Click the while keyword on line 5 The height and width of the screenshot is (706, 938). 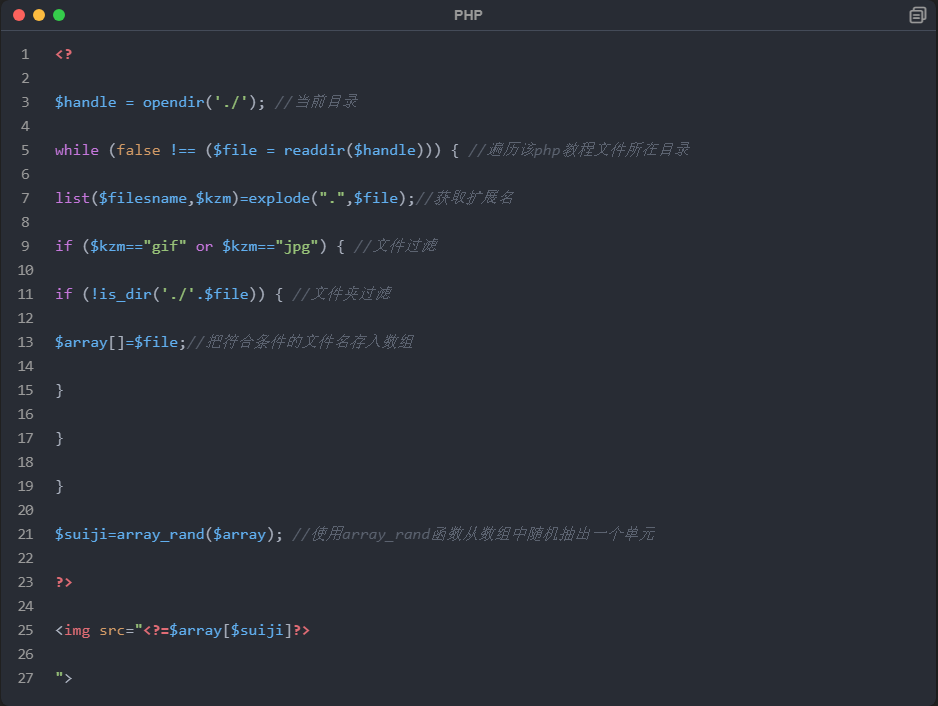[x=77, y=150]
